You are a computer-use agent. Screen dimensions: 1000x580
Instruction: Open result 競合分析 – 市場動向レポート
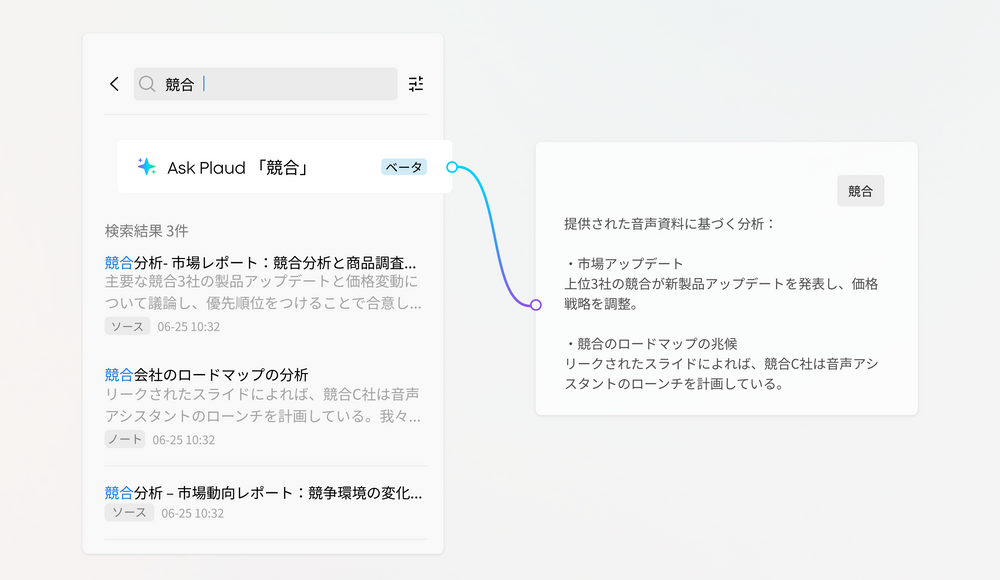click(x=264, y=493)
